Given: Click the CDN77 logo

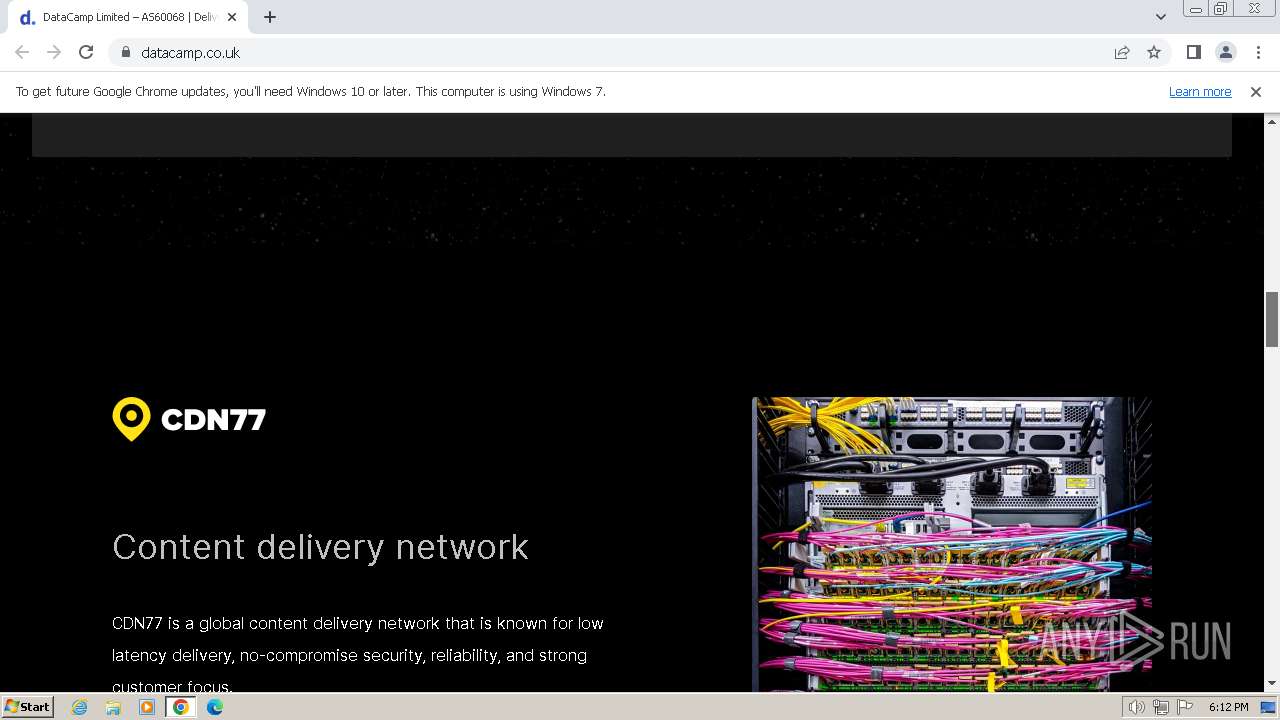Looking at the screenshot, I should click(189, 419).
